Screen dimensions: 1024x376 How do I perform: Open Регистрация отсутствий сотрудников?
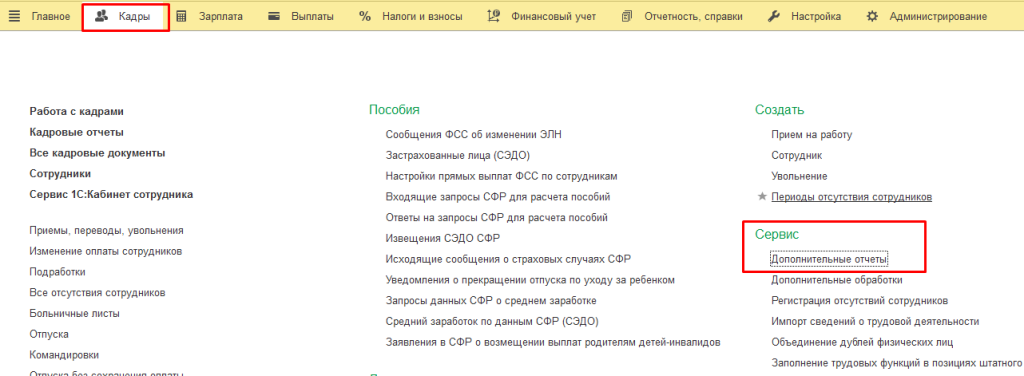(x=859, y=301)
